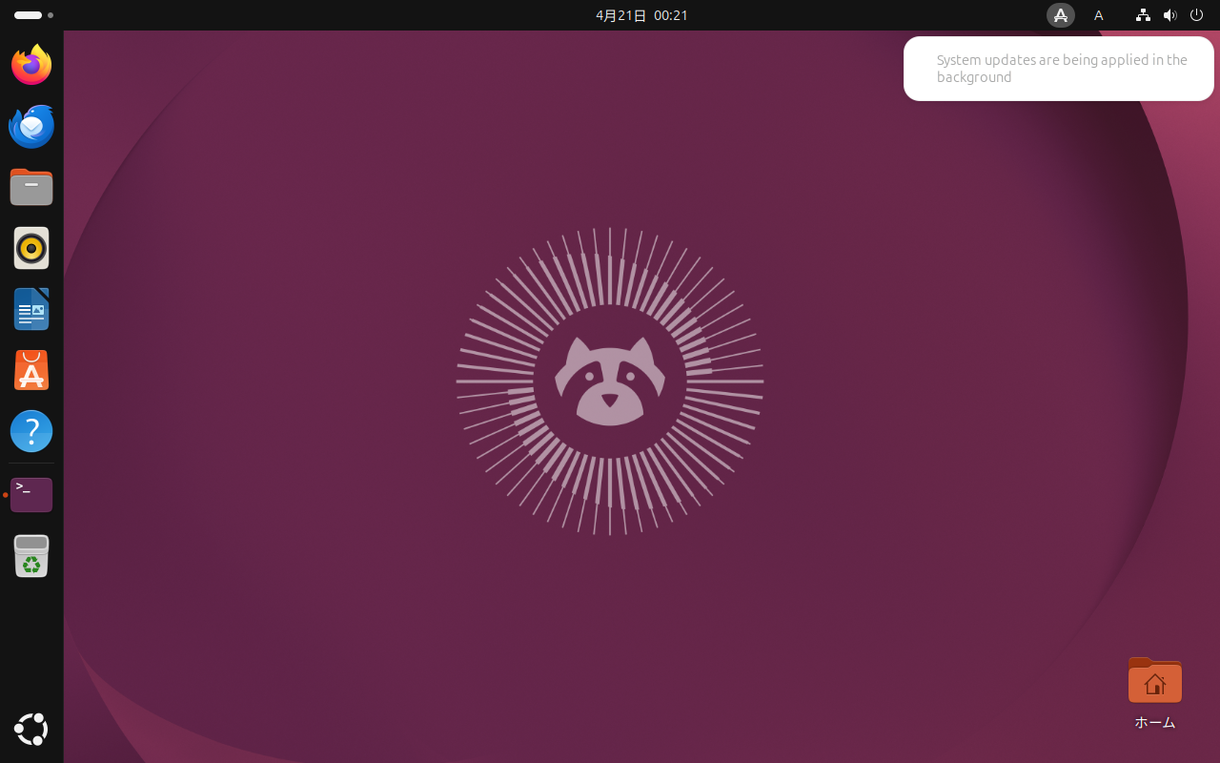Switch to the running Terminal

coord(31,494)
